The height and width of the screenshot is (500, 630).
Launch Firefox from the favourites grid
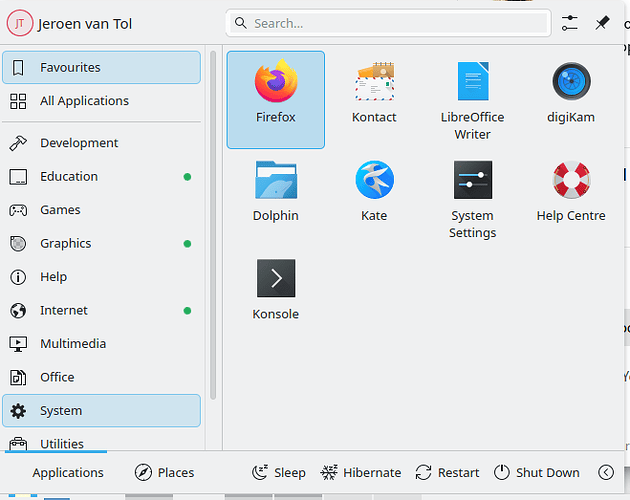click(276, 98)
